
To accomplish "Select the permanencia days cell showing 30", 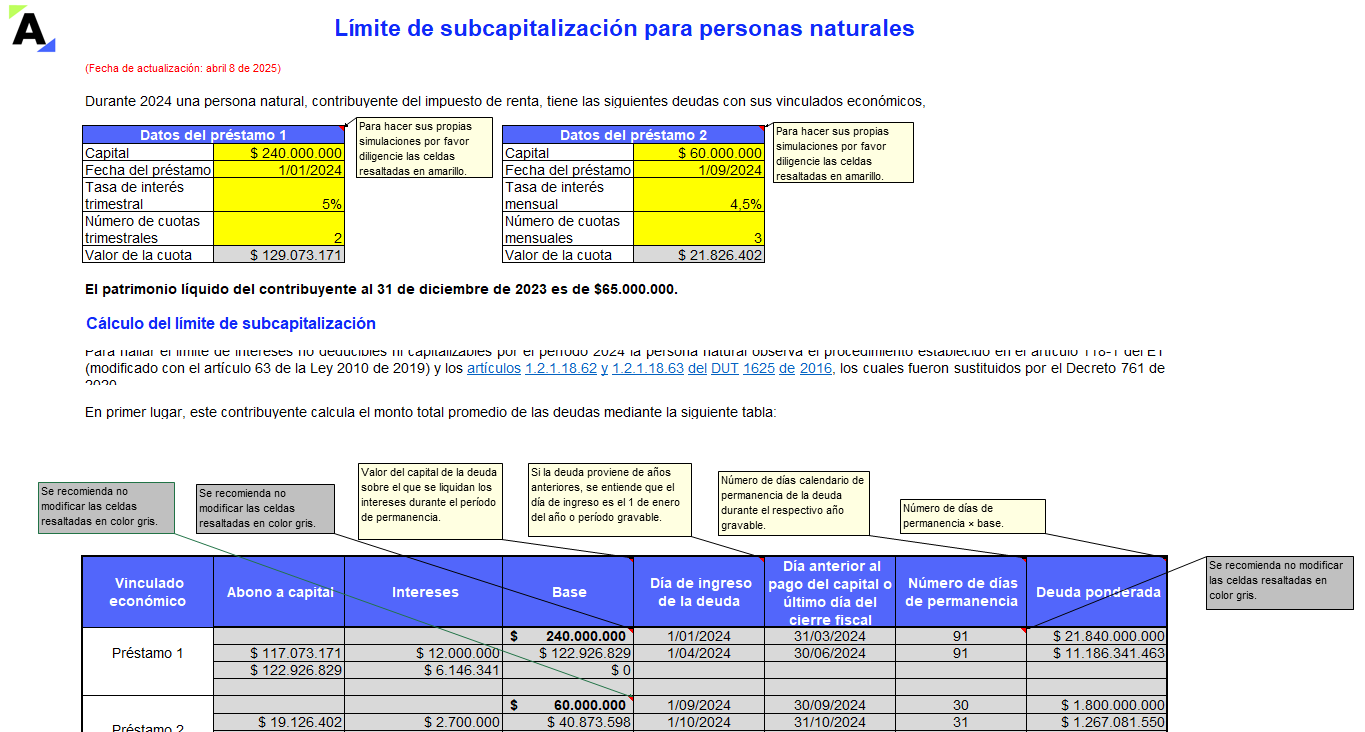I will click(x=961, y=705).
